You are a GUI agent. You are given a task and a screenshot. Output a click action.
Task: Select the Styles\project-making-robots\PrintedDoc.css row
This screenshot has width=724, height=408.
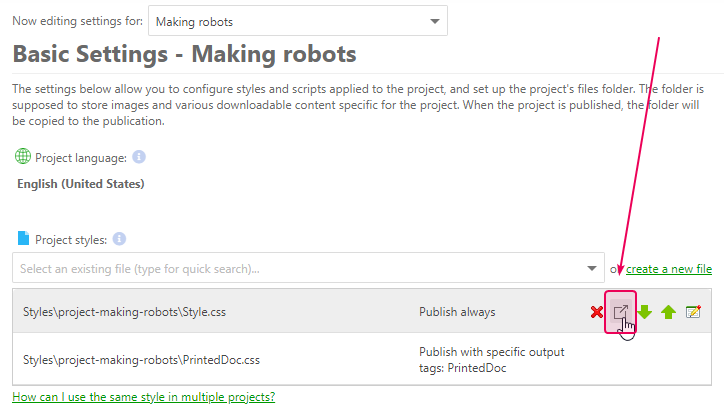362,359
